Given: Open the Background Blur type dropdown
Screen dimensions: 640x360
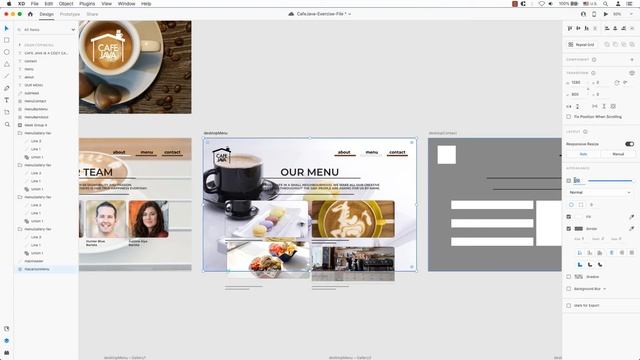Looking at the screenshot, I should click(x=604, y=289).
